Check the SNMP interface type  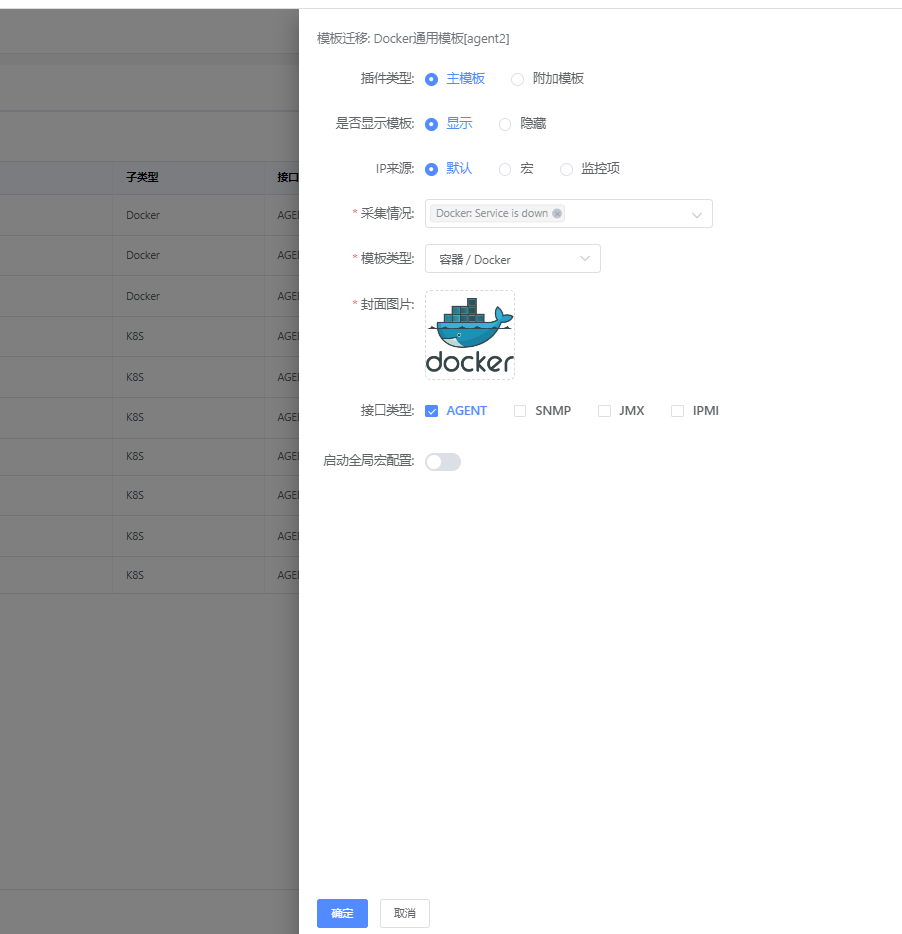[x=520, y=411]
